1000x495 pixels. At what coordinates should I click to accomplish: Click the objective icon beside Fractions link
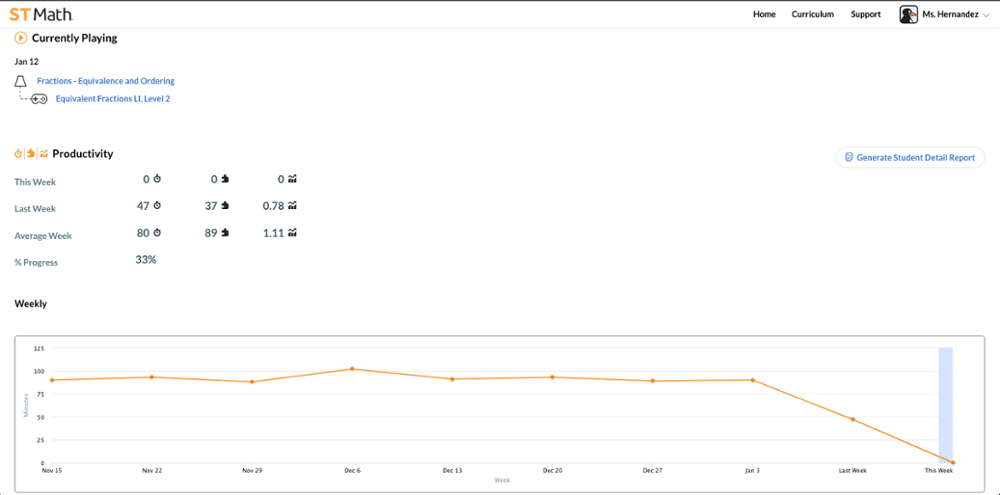pyautogui.click(x=20, y=81)
